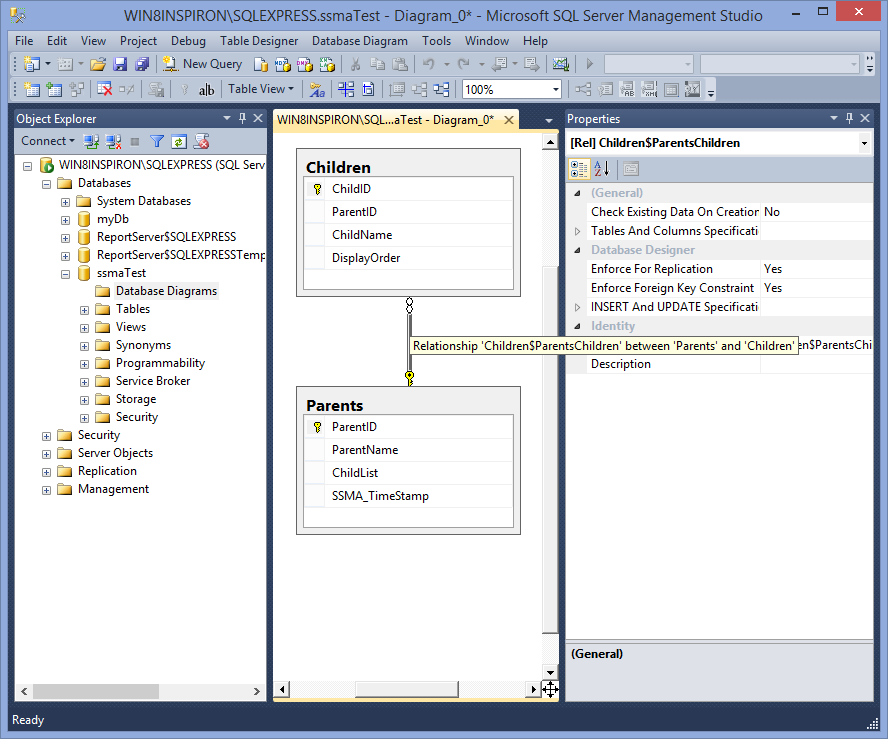Click Object Explorer horizontal scrollbar thumb

pyautogui.click(x=96, y=691)
